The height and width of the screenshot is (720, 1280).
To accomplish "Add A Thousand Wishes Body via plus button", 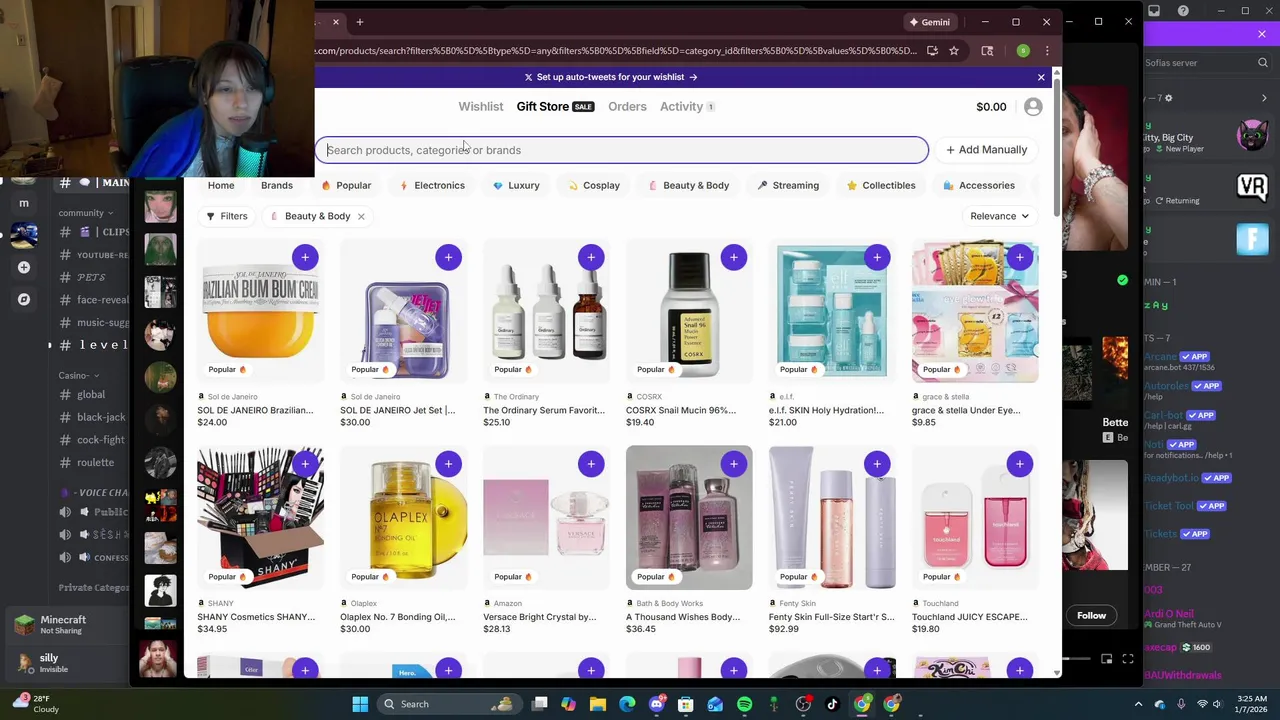I will coord(734,463).
